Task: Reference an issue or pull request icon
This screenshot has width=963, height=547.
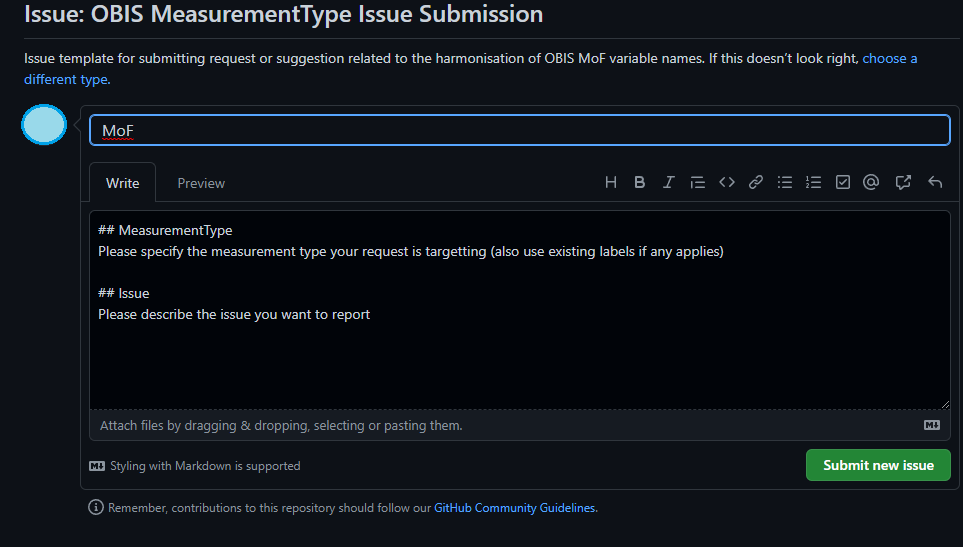Action: tap(903, 182)
